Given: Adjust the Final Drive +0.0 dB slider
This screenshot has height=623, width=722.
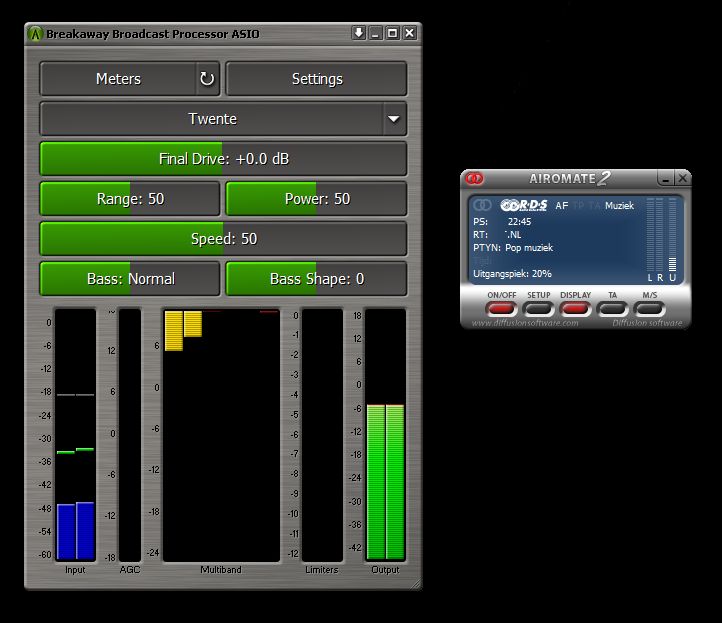Looking at the screenshot, I should [223, 159].
